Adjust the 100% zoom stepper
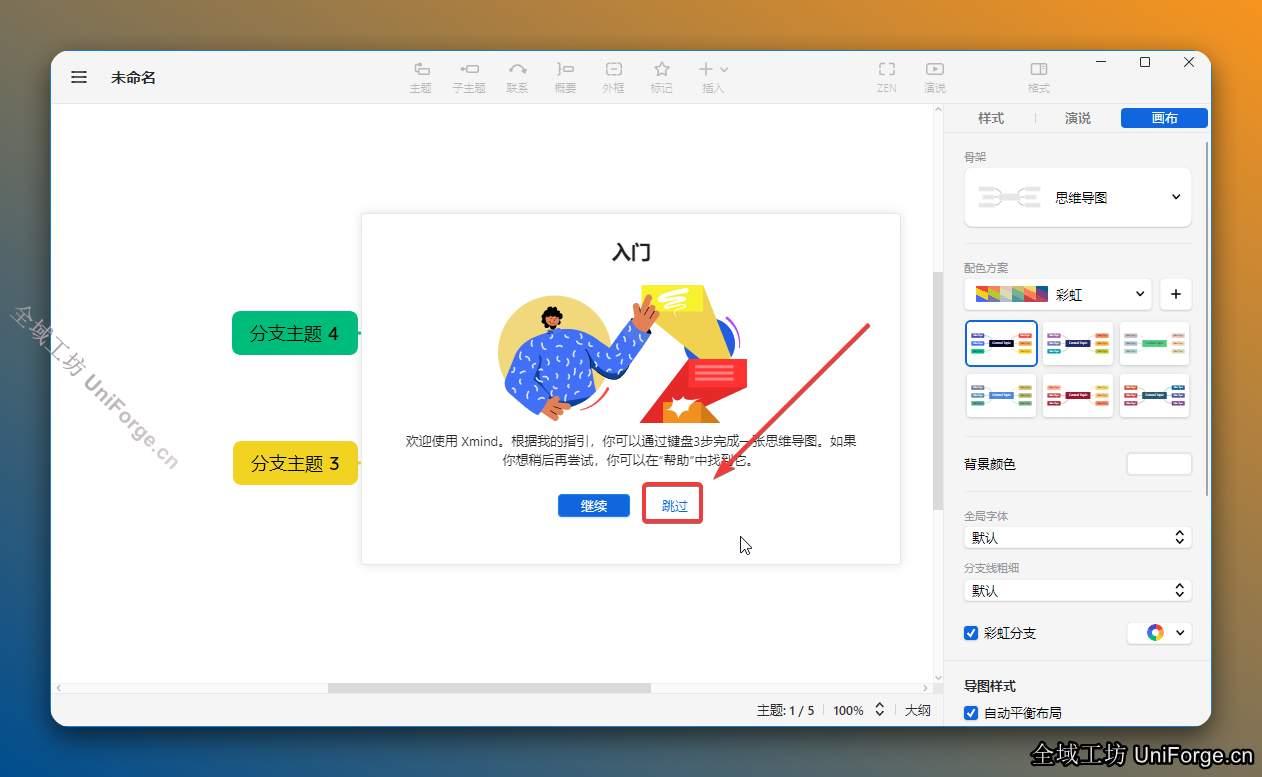 pos(879,710)
